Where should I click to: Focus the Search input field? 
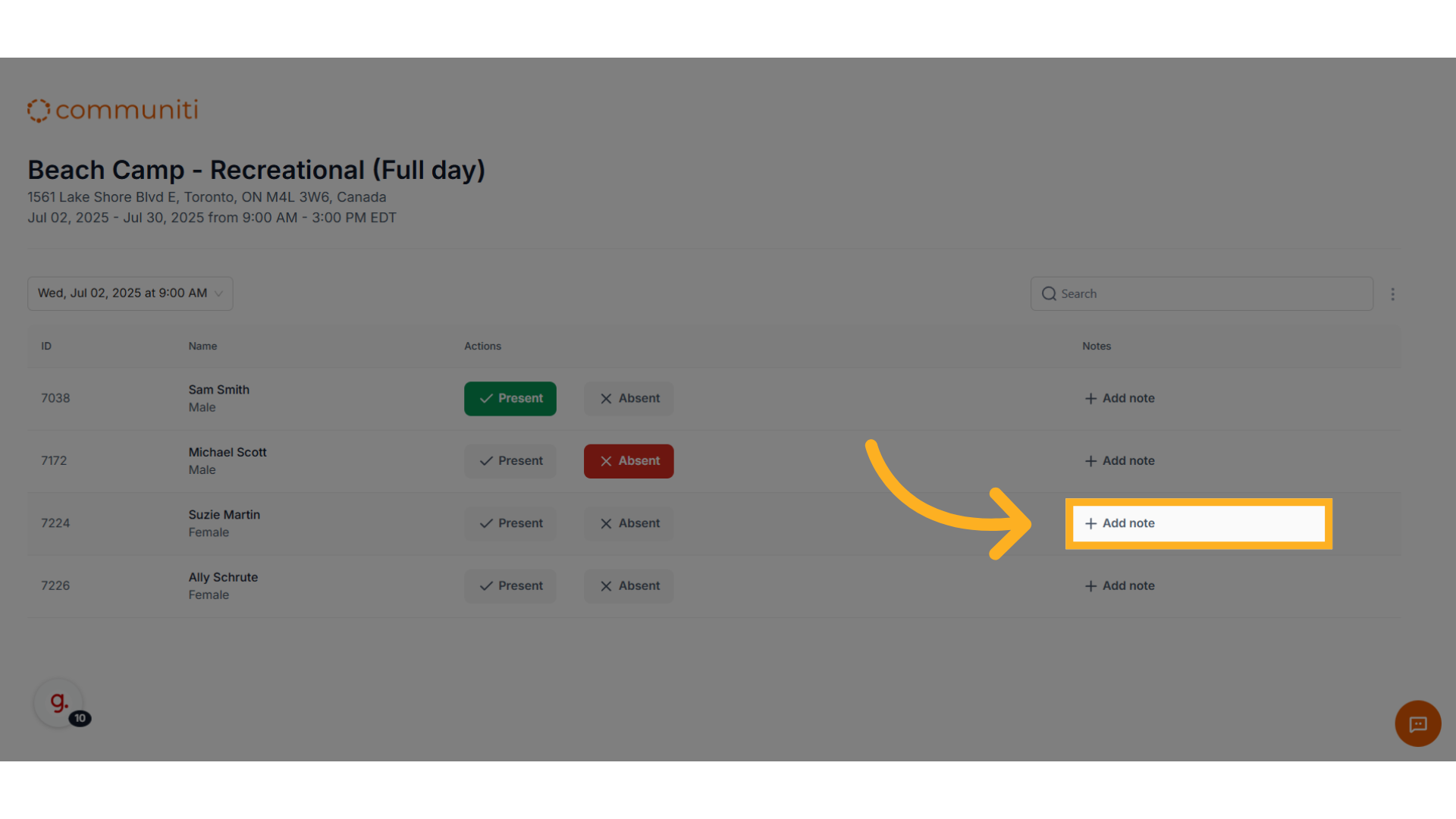pos(1202,293)
